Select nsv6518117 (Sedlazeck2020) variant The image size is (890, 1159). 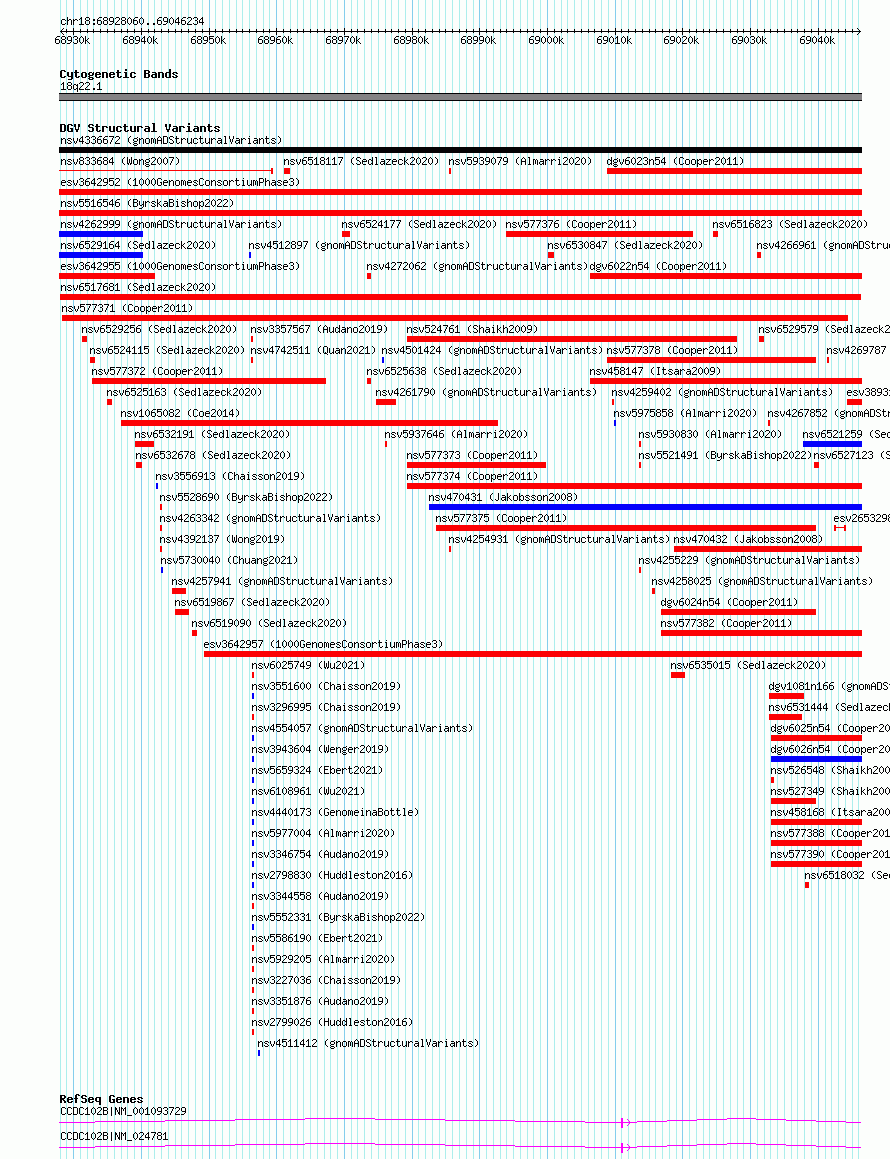361,161
